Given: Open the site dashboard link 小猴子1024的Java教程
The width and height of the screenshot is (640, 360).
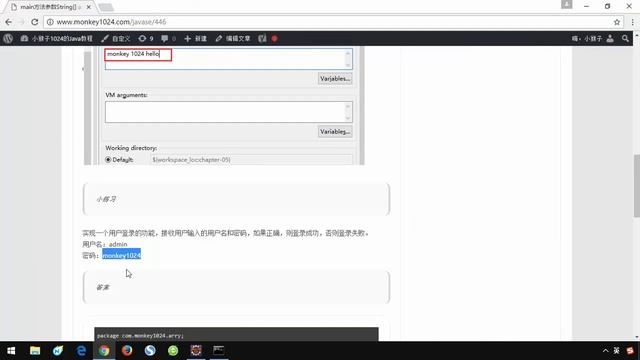Looking at the screenshot, I should (57, 38).
